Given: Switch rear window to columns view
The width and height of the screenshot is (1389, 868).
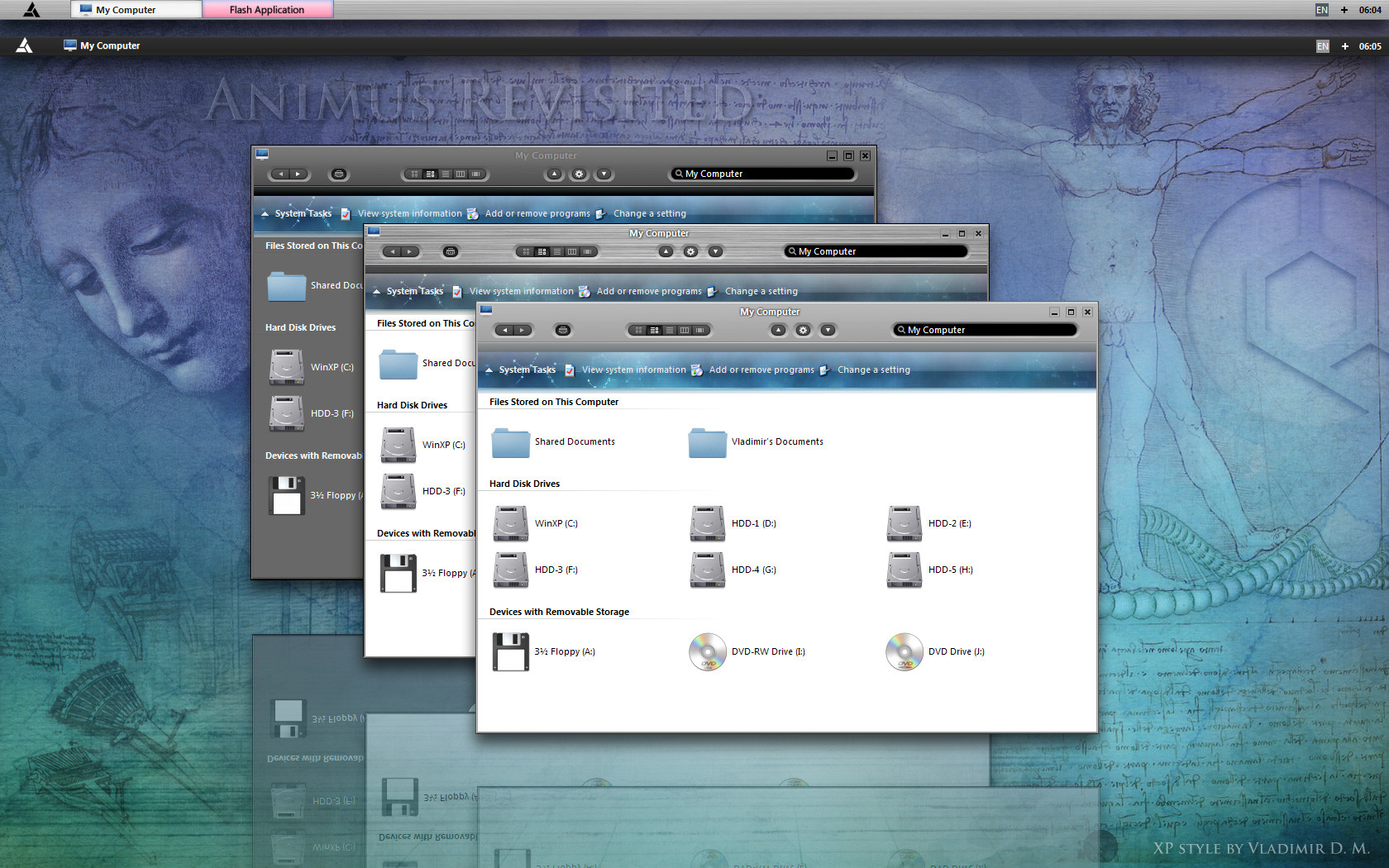Looking at the screenshot, I should click(461, 174).
